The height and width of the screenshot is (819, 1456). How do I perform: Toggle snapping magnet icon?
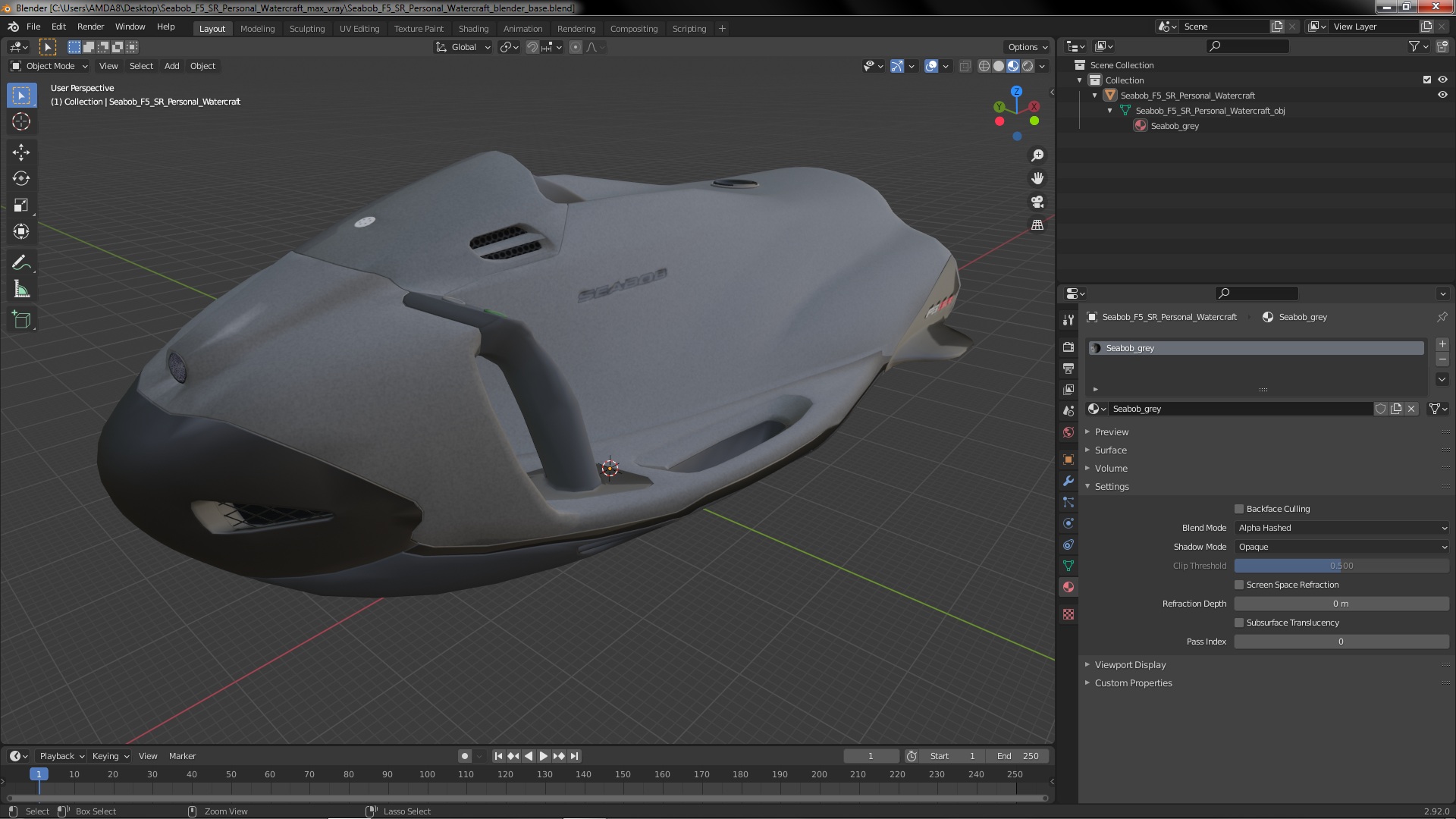coord(532,47)
